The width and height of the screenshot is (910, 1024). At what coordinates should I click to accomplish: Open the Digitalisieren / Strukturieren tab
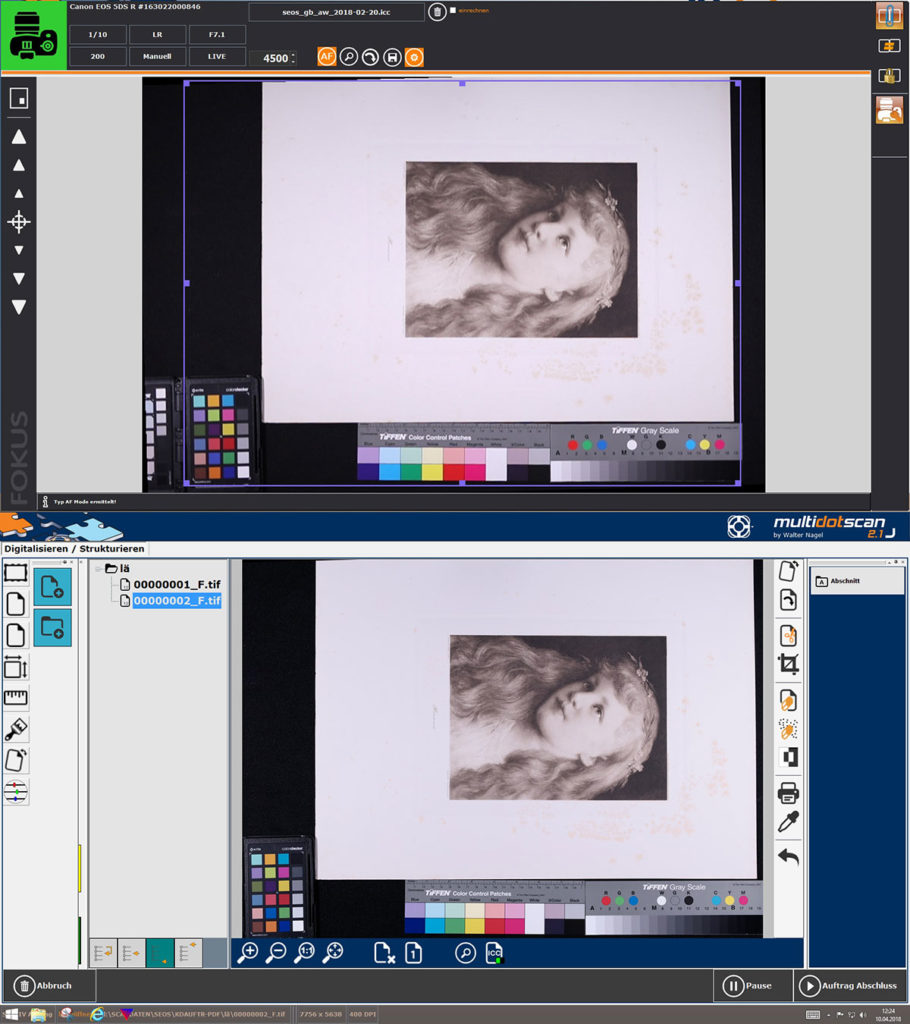pyautogui.click(x=74, y=548)
